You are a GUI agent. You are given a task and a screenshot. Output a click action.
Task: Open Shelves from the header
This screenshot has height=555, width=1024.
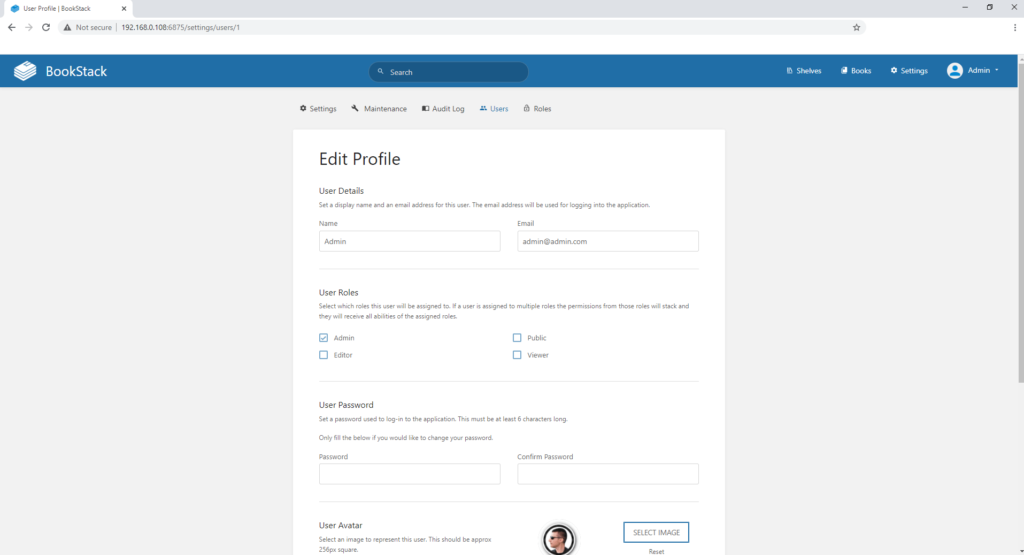click(x=804, y=71)
